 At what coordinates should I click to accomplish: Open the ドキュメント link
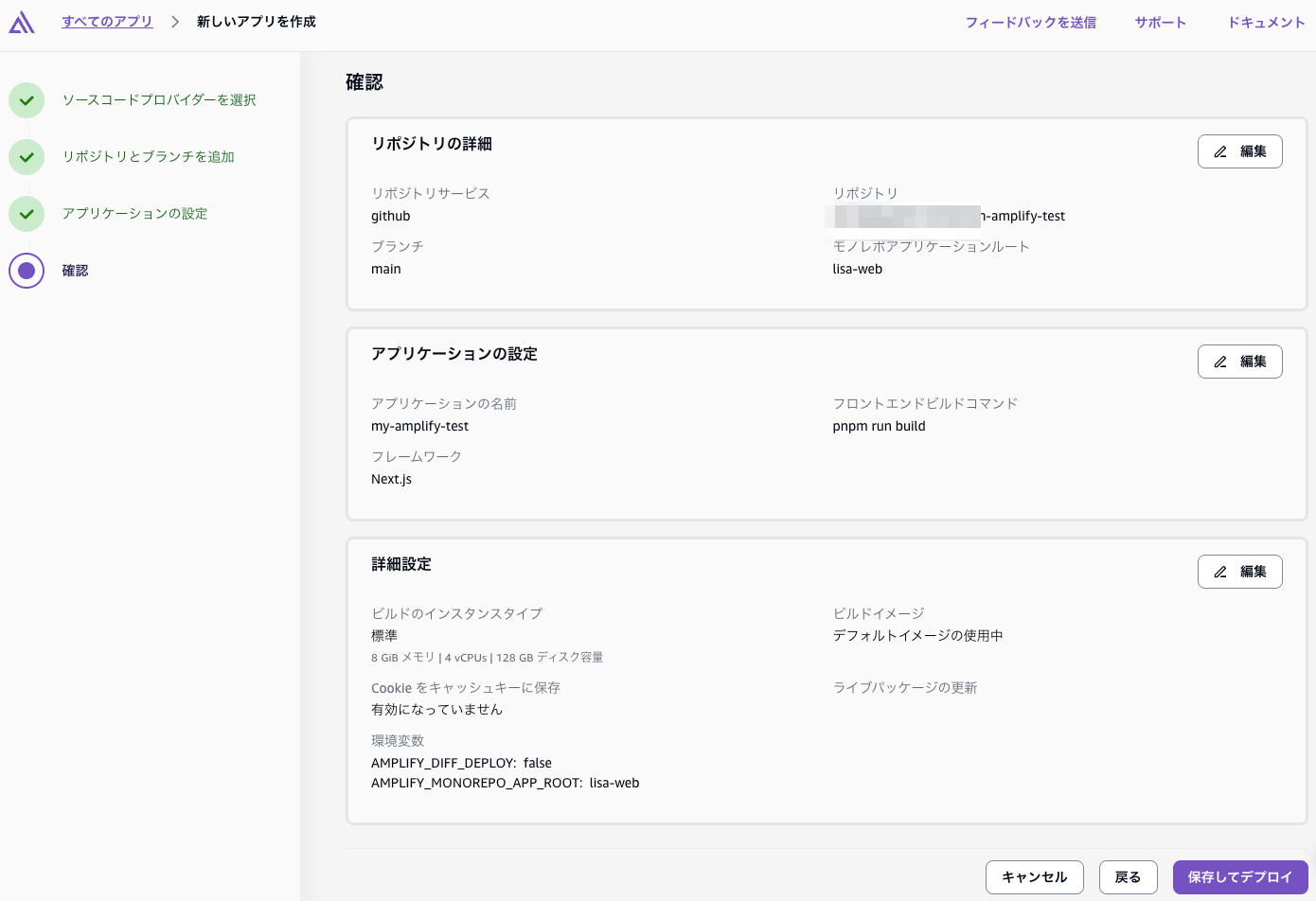[1266, 21]
